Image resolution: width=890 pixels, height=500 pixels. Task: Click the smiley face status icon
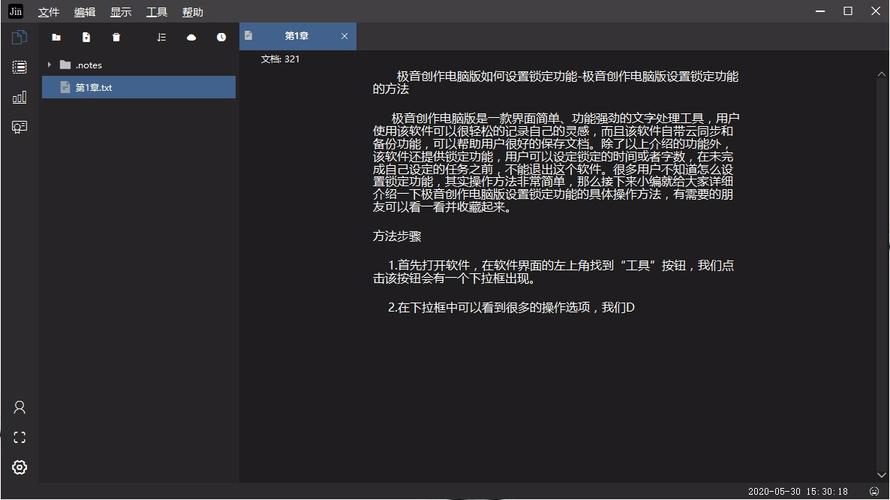coord(874,491)
